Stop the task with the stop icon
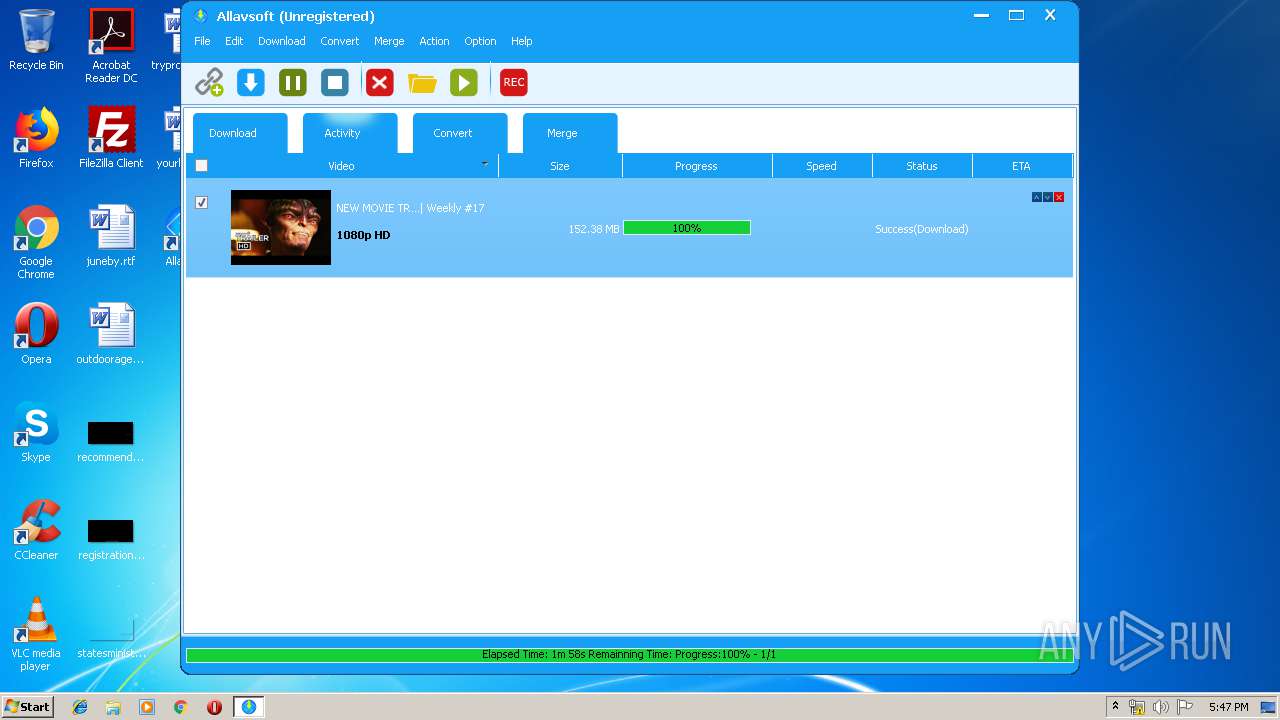This screenshot has height=720, width=1280. (x=335, y=82)
